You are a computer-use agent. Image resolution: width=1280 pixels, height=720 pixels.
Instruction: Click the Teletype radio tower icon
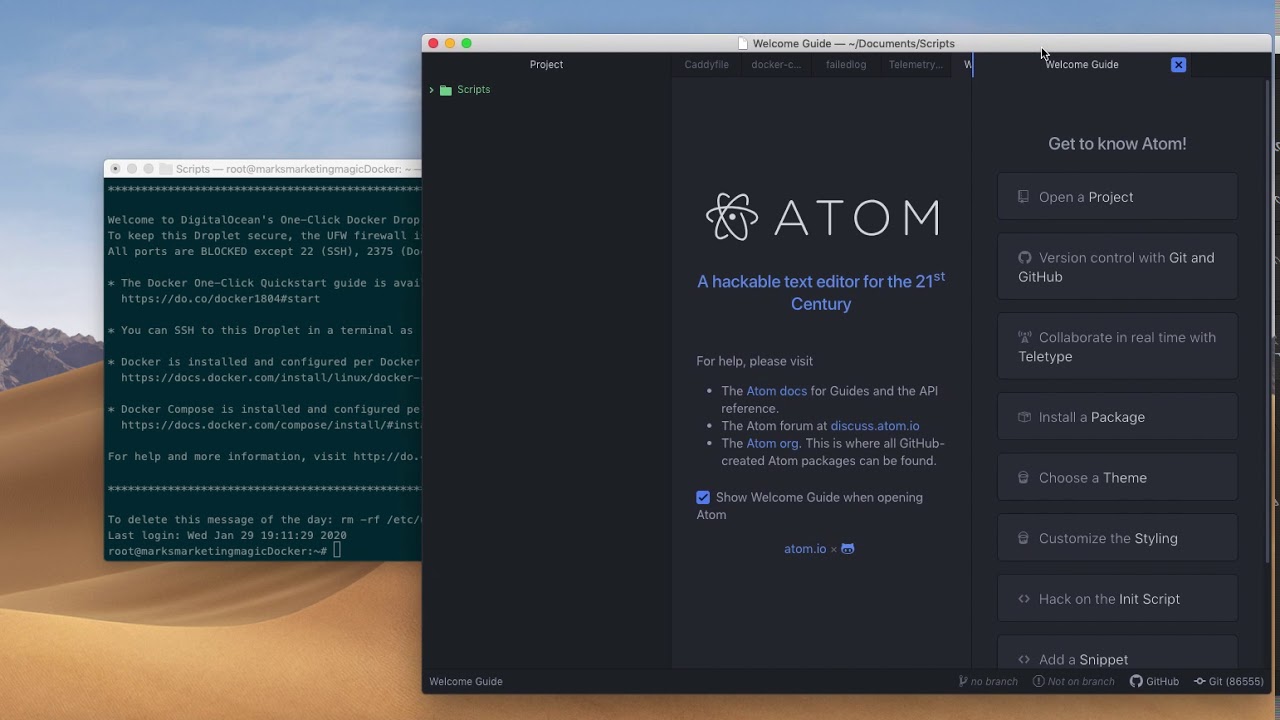pos(1024,338)
